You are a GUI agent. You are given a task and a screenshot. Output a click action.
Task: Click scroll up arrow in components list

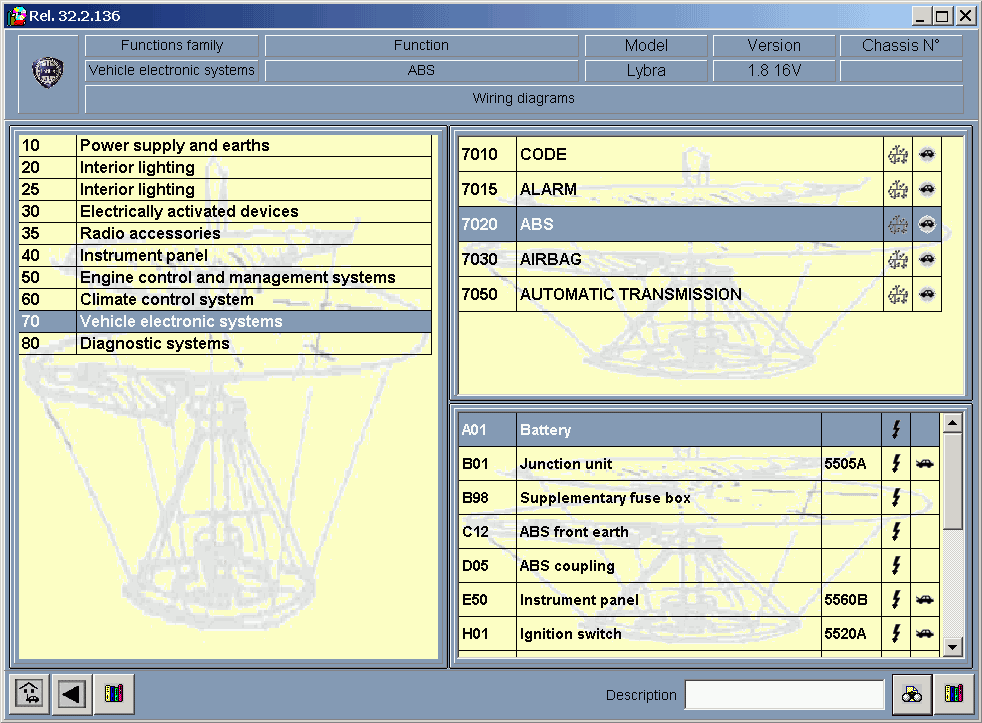click(x=953, y=424)
